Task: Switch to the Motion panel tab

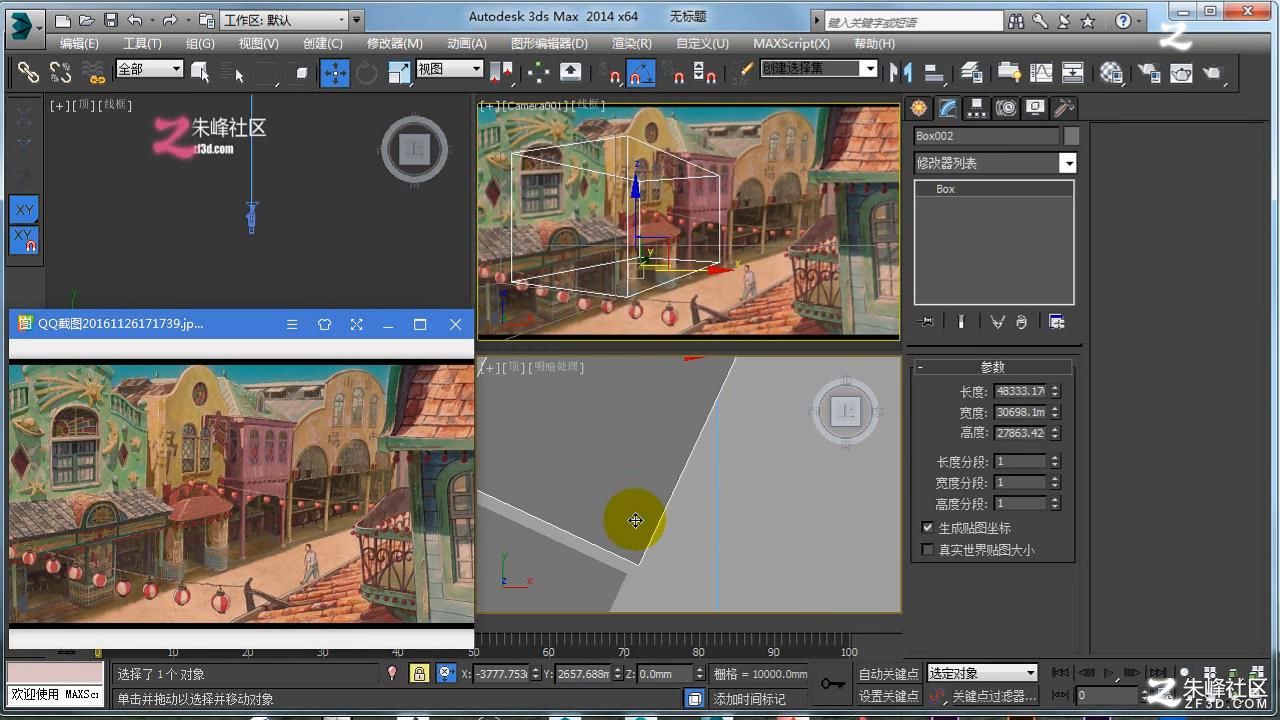Action: point(1006,108)
